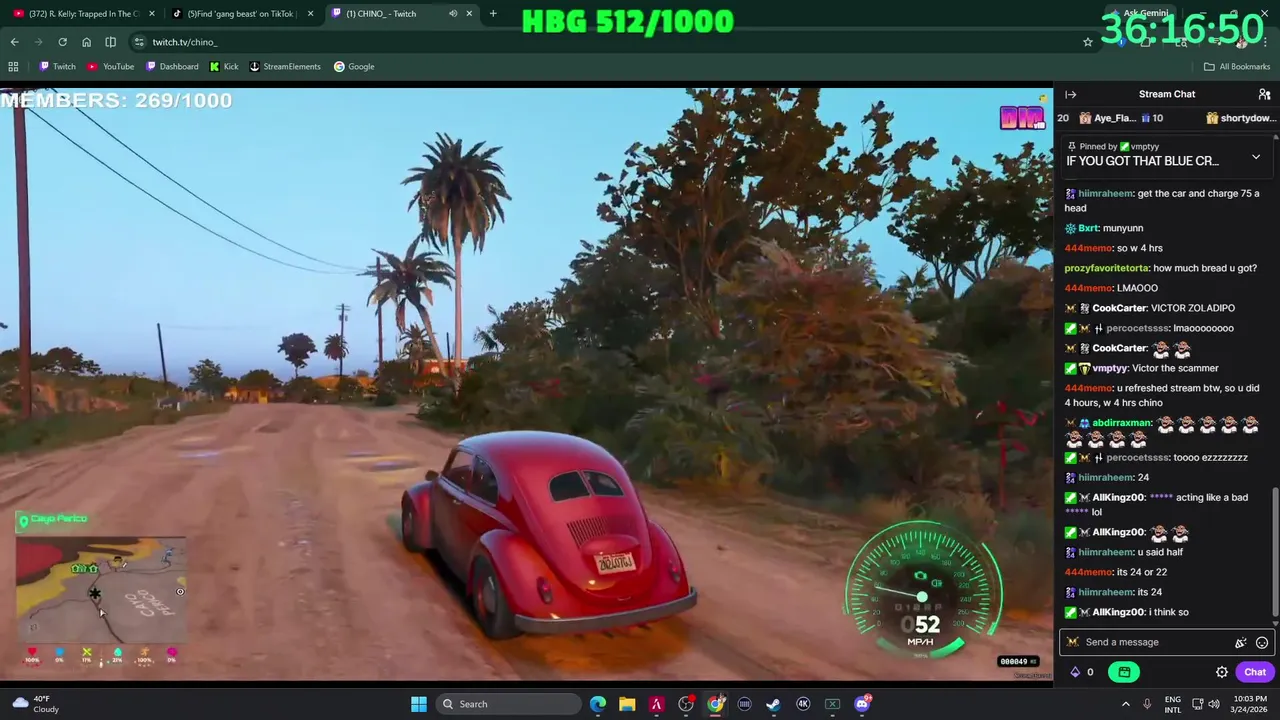Open the taskbar microphone indicator

coord(1147,704)
